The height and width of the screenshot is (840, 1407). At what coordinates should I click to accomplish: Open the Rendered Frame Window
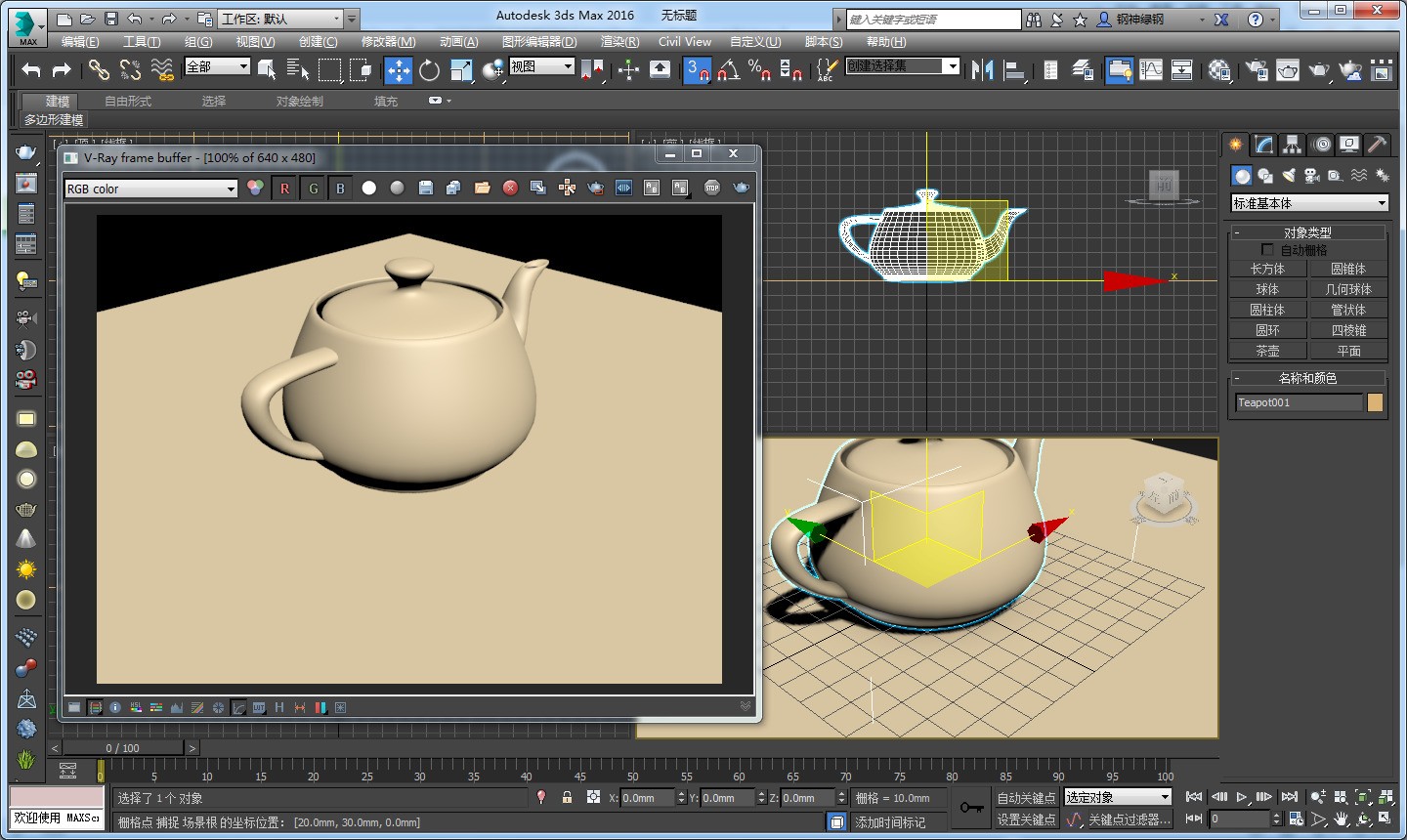(1288, 69)
